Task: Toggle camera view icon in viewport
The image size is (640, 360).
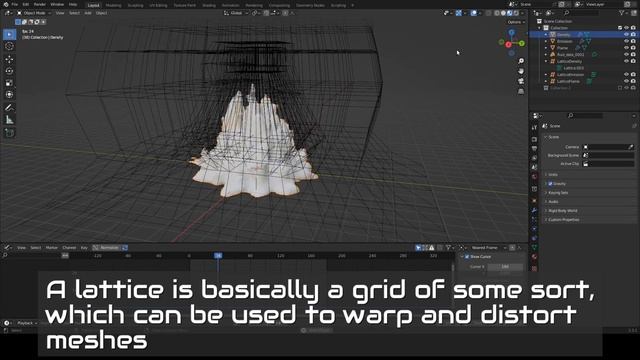Action: (x=521, y=81)
